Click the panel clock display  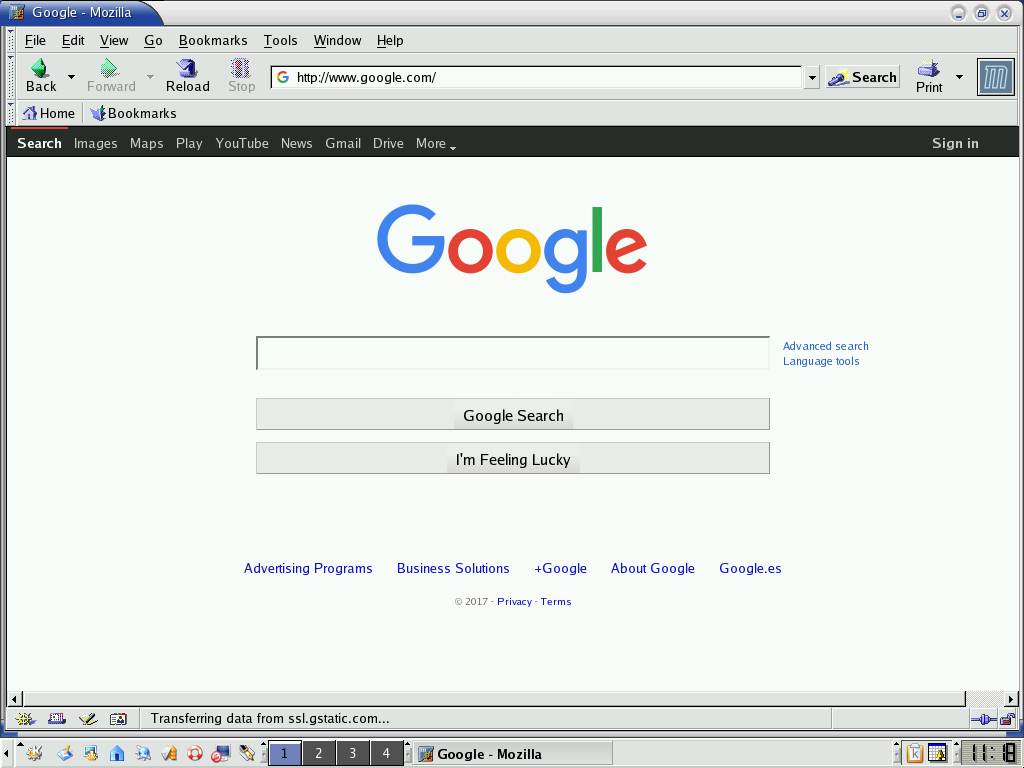(x=991, y=753)
